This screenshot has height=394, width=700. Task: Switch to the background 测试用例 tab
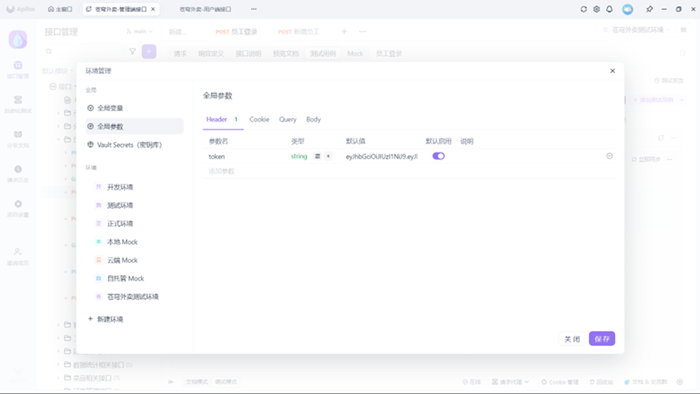pyautogui.click(x=323, y=54)
